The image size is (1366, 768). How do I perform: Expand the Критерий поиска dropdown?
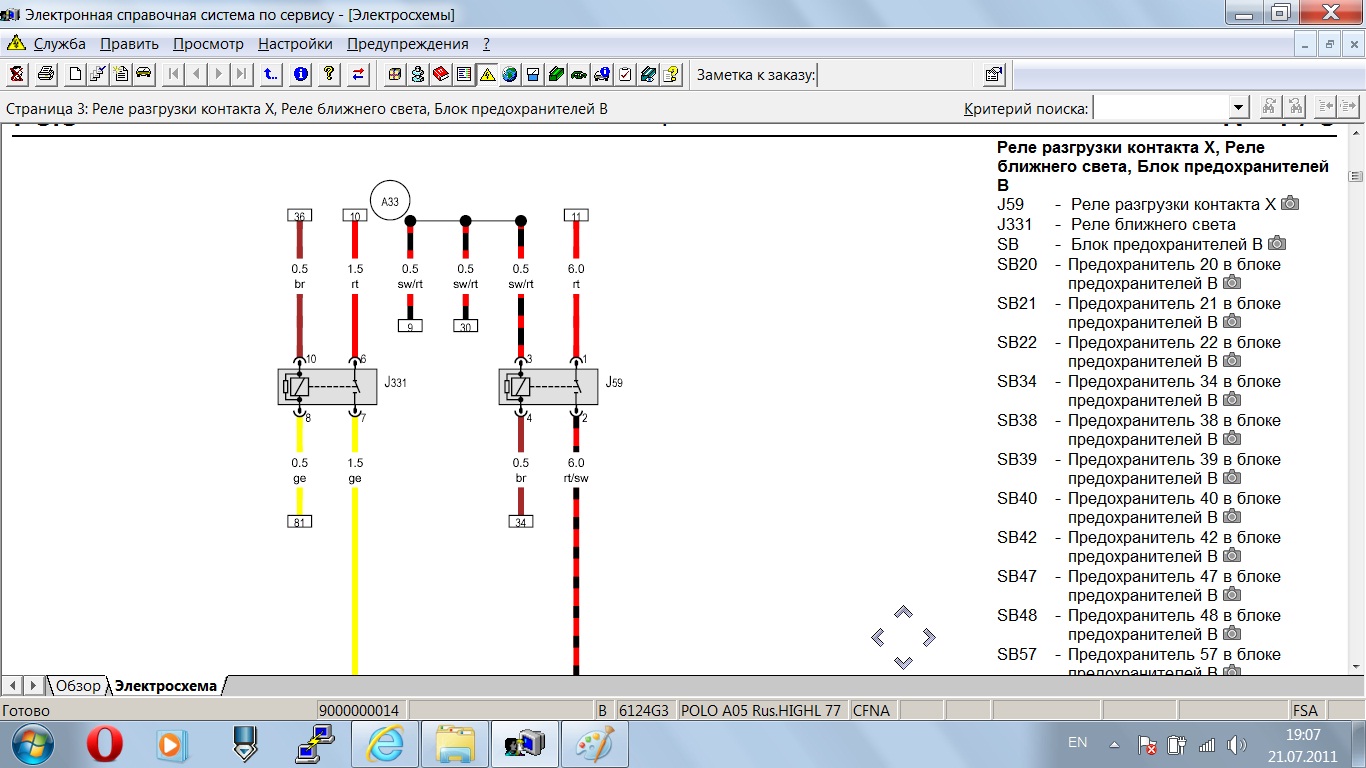[x=1239, y=108]
